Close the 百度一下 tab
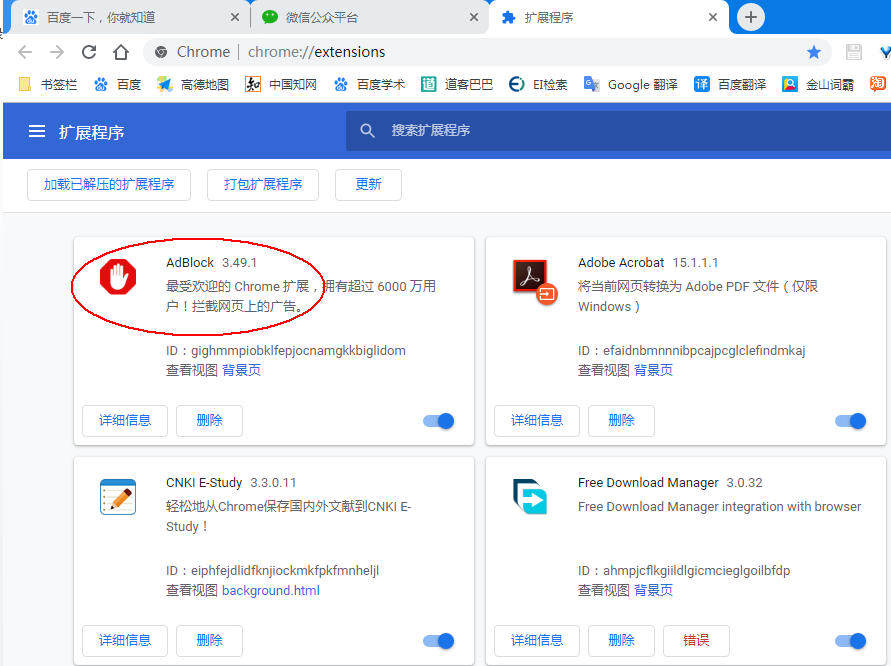The height and width of the screenshot is (666, 891). 234,18
